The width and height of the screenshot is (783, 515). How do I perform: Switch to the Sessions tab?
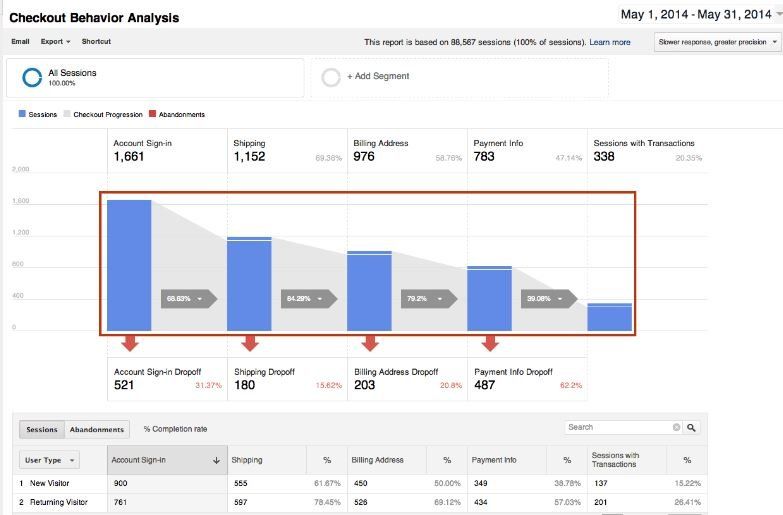coord(42,430)
